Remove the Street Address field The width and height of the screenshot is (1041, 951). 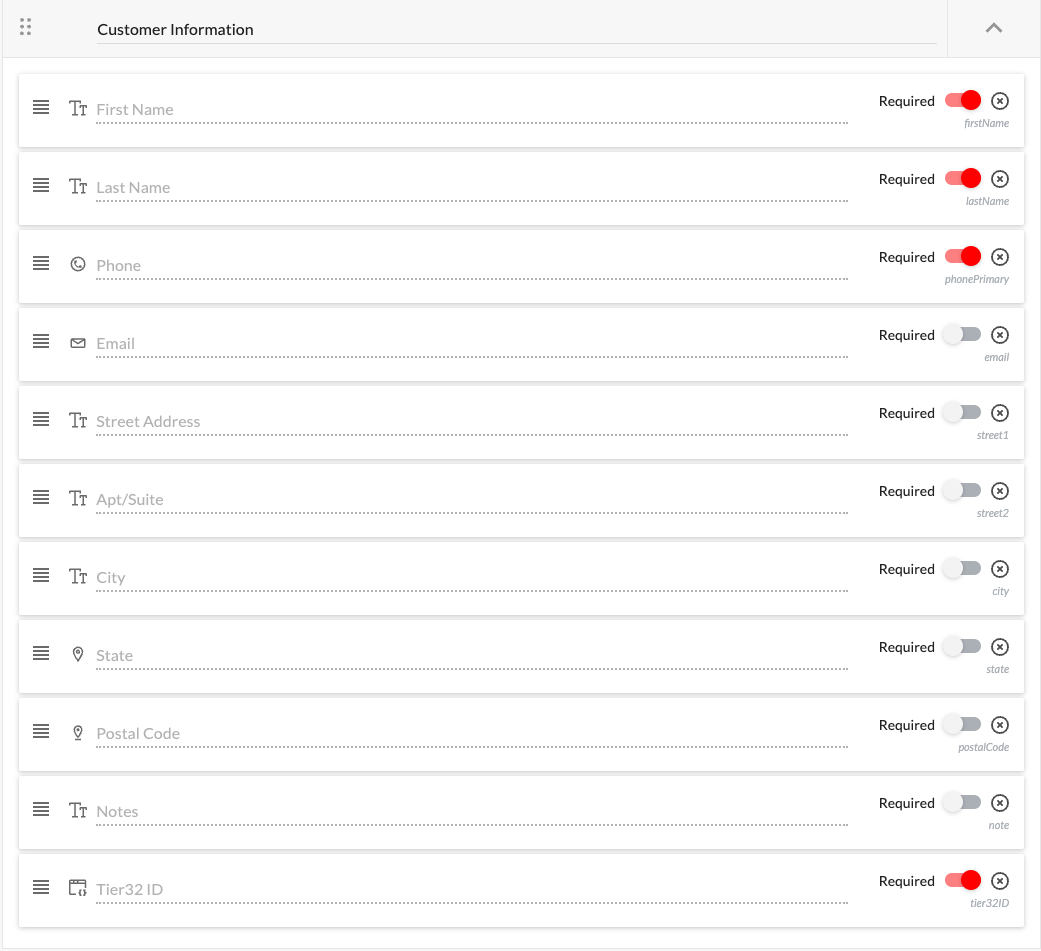[x=1000, y=413]
